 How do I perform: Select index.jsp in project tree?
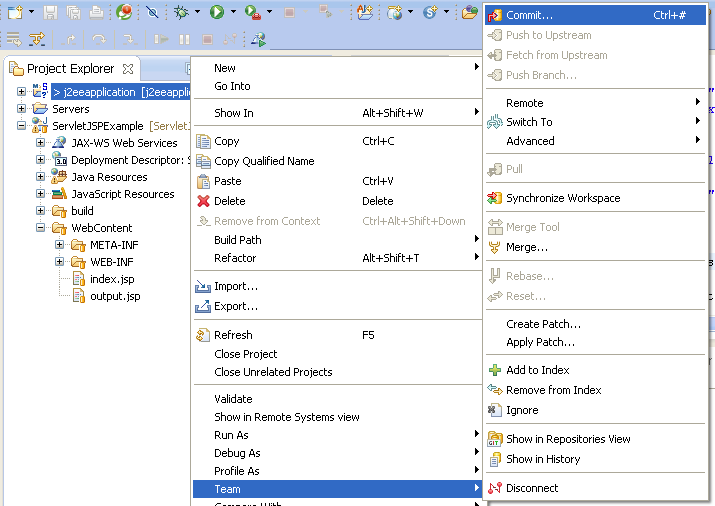112,279
